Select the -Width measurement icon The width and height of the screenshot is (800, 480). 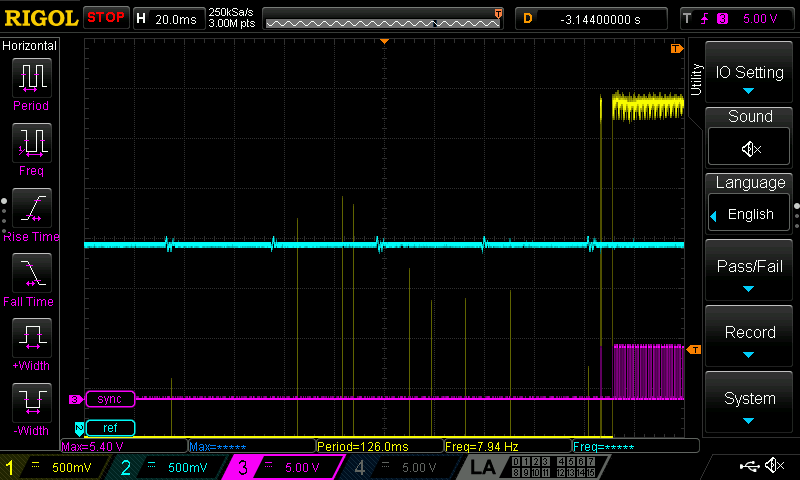coord(30,406)
